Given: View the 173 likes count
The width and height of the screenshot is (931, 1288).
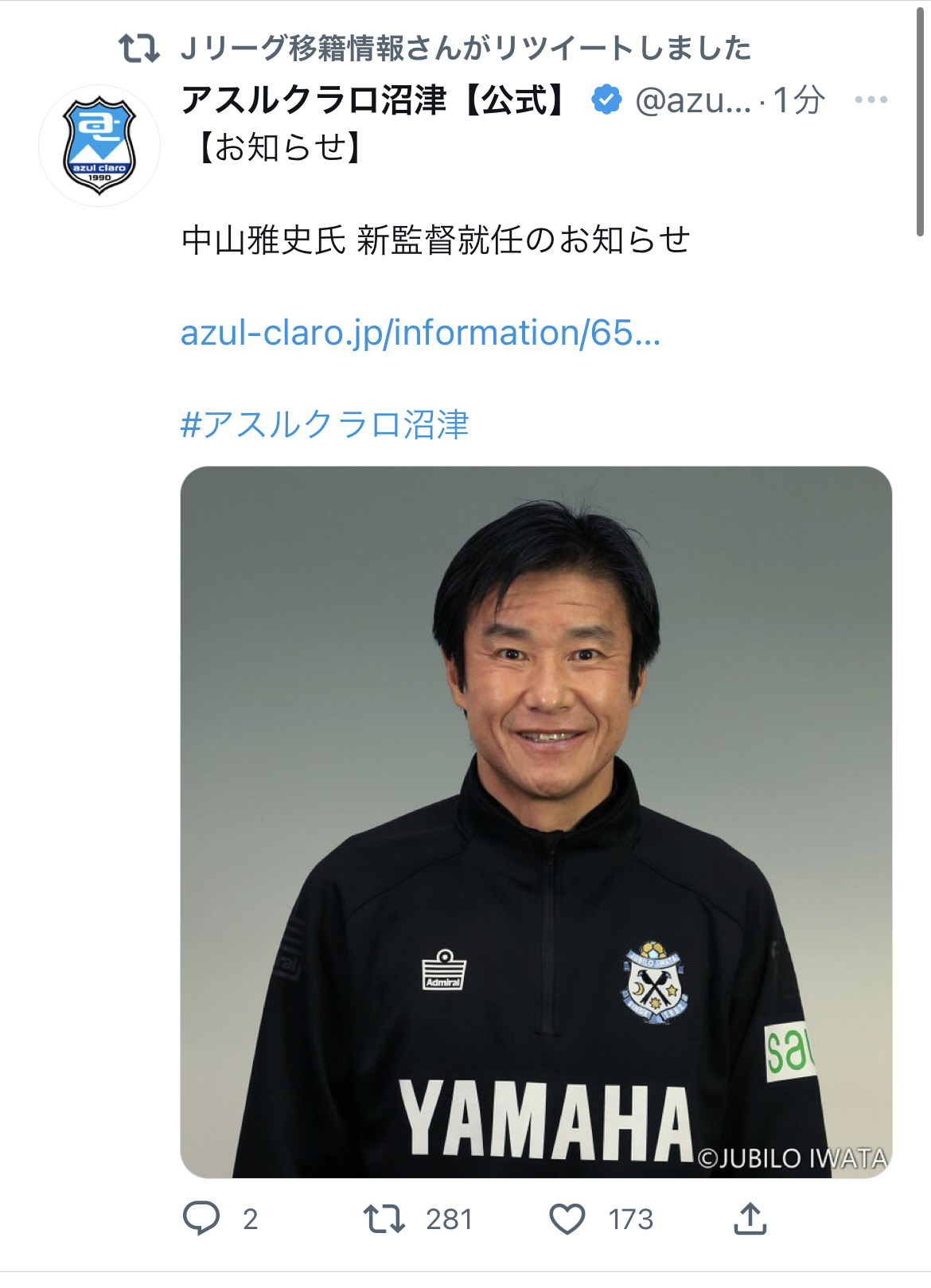Looking at the screenshot, I should [631, 1219].
